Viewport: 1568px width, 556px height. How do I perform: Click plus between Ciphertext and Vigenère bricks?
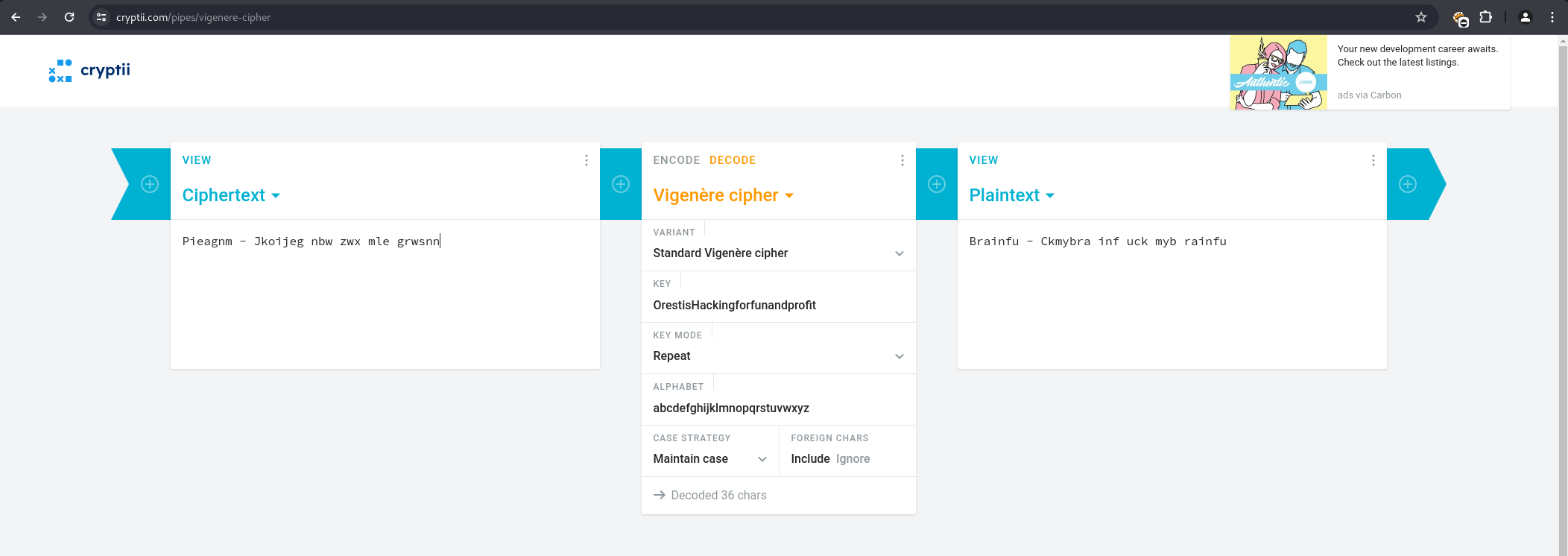click(621, 184)
